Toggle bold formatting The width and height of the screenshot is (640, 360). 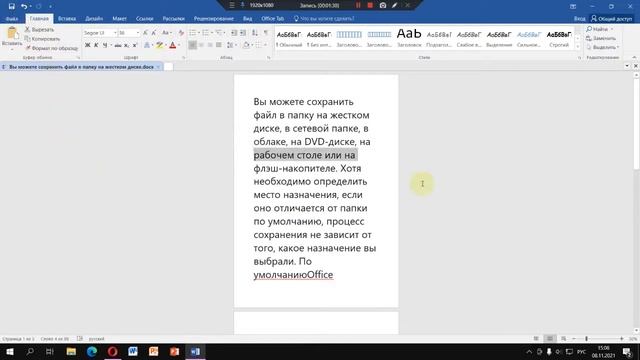click(x=87, y=45)
